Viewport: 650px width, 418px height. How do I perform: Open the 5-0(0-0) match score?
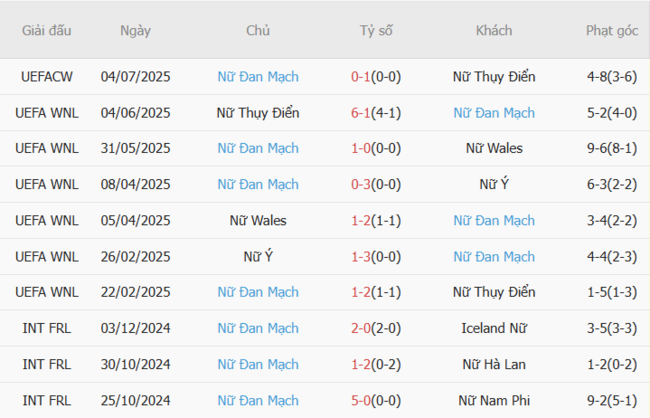pyautogui.click(x=376, y=400)
